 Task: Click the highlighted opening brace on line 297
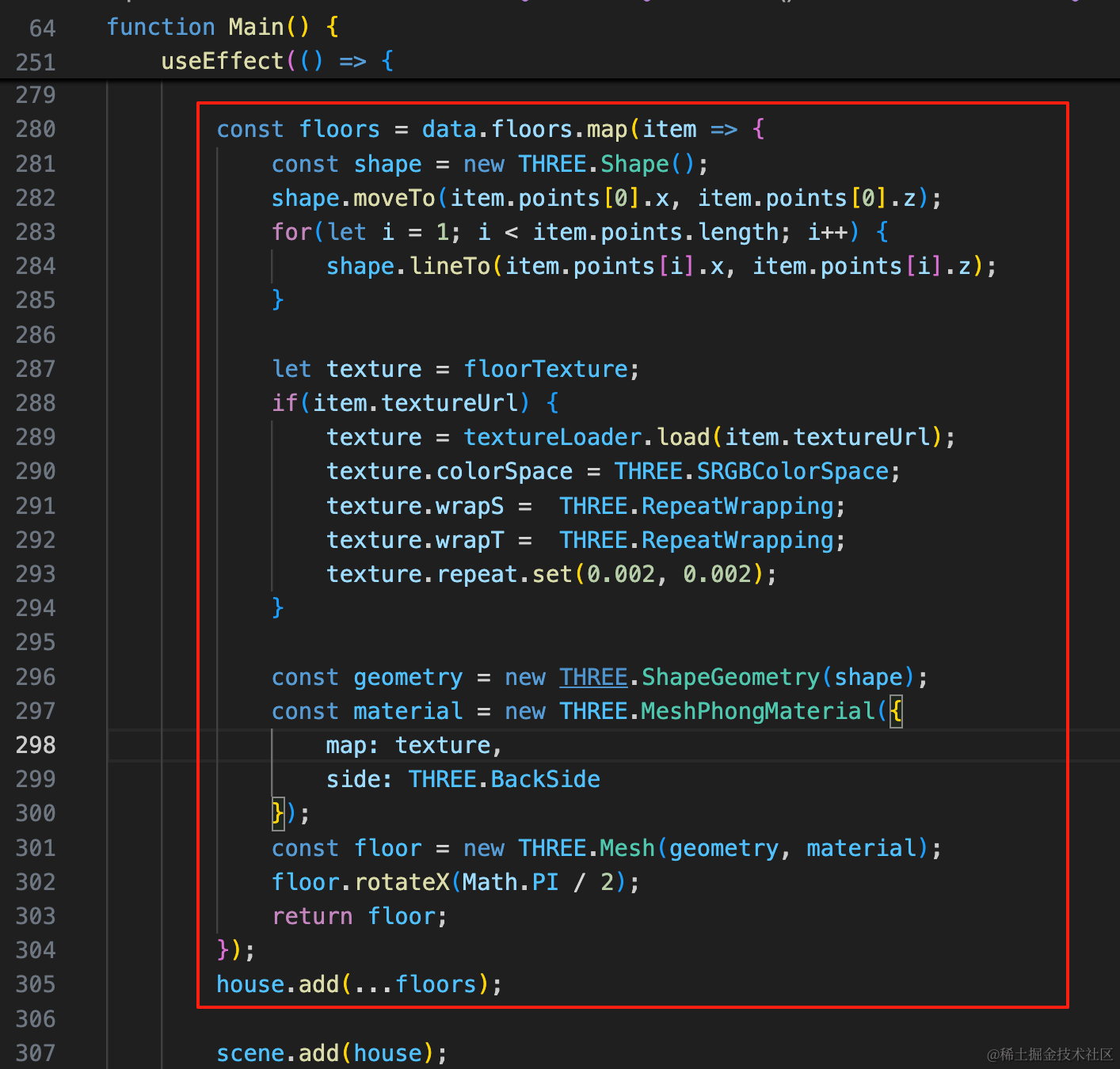click(x=896, y=711)
